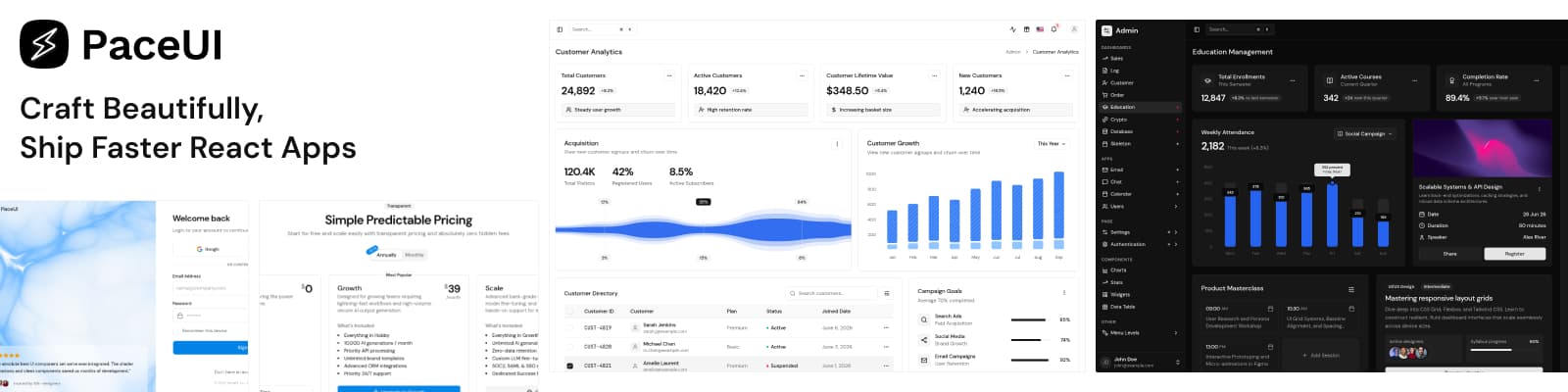Open the Customer Lifetime Value card options menu
The width and height of the screenshot is (1568, 392).
tap(935, 75)
